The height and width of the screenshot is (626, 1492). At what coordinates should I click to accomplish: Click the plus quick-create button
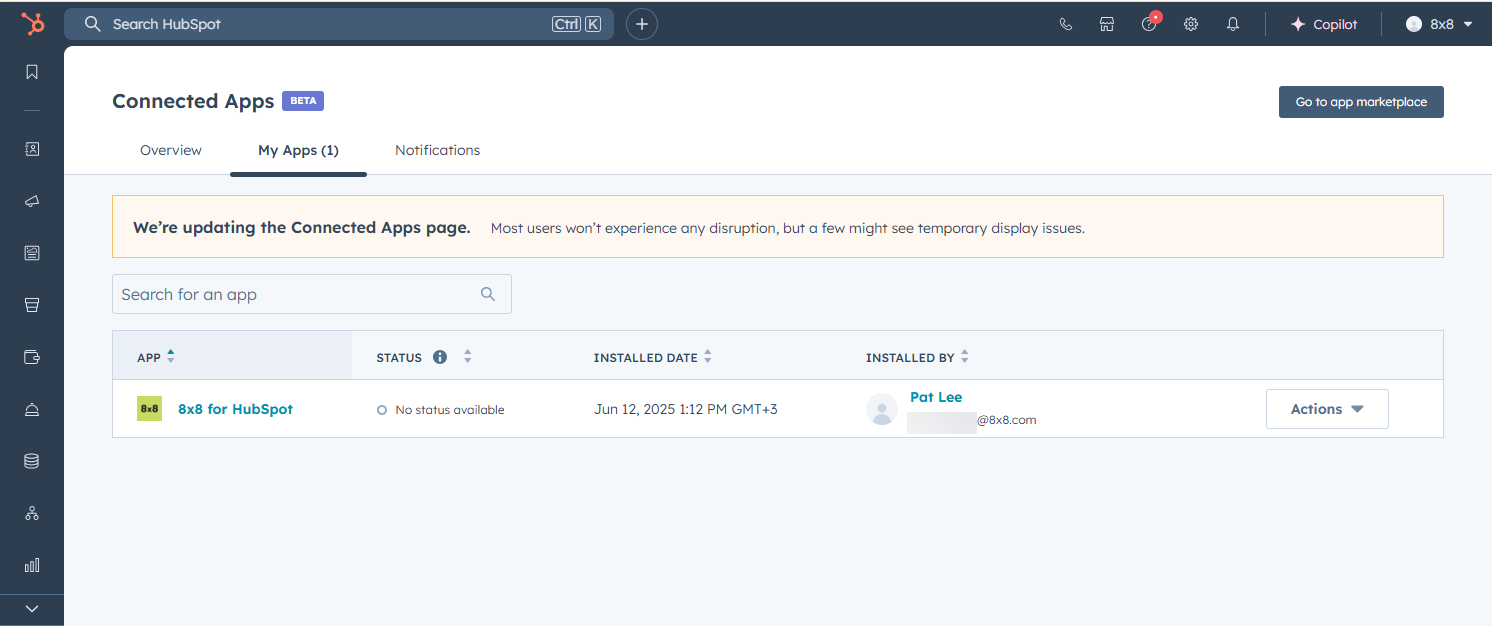click(x=642, y=24)
